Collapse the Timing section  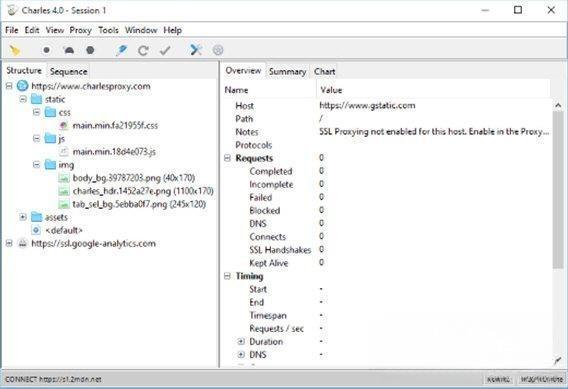[x=227, y=276]
